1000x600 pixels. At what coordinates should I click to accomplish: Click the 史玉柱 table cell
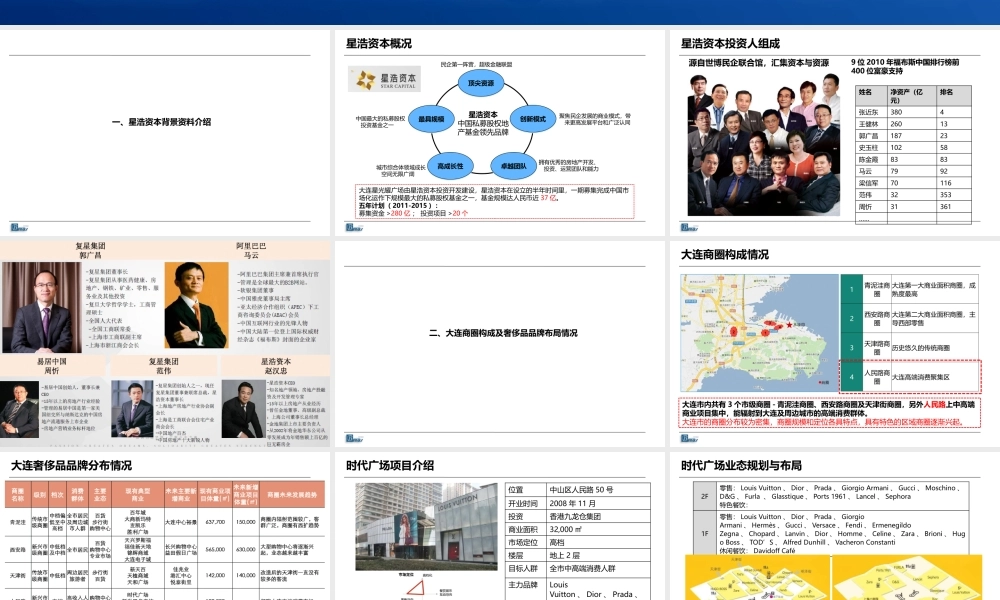click(x=871, y=147)
